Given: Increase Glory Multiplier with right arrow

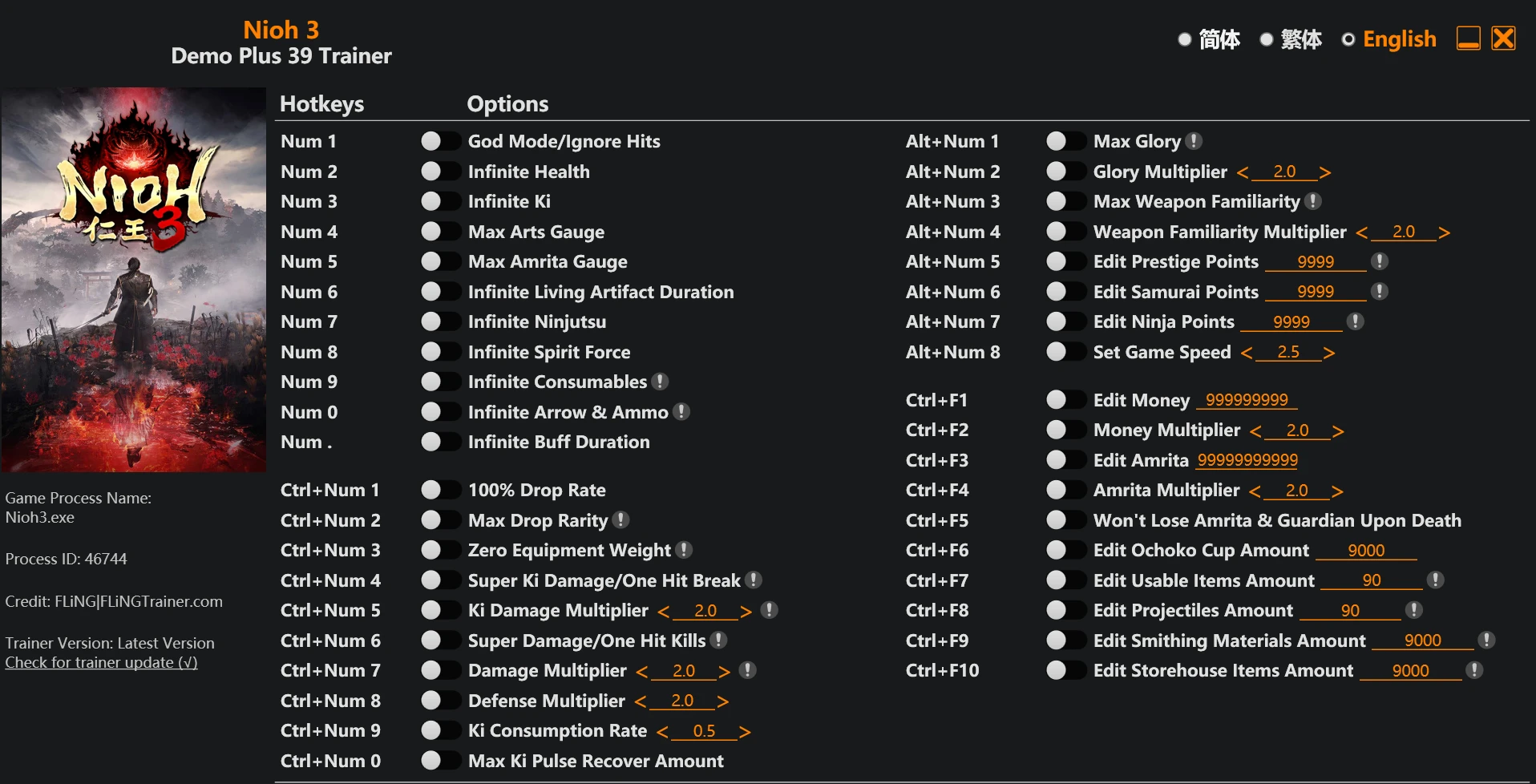Looking at the screenshot, I should (x=1324, y=172).
